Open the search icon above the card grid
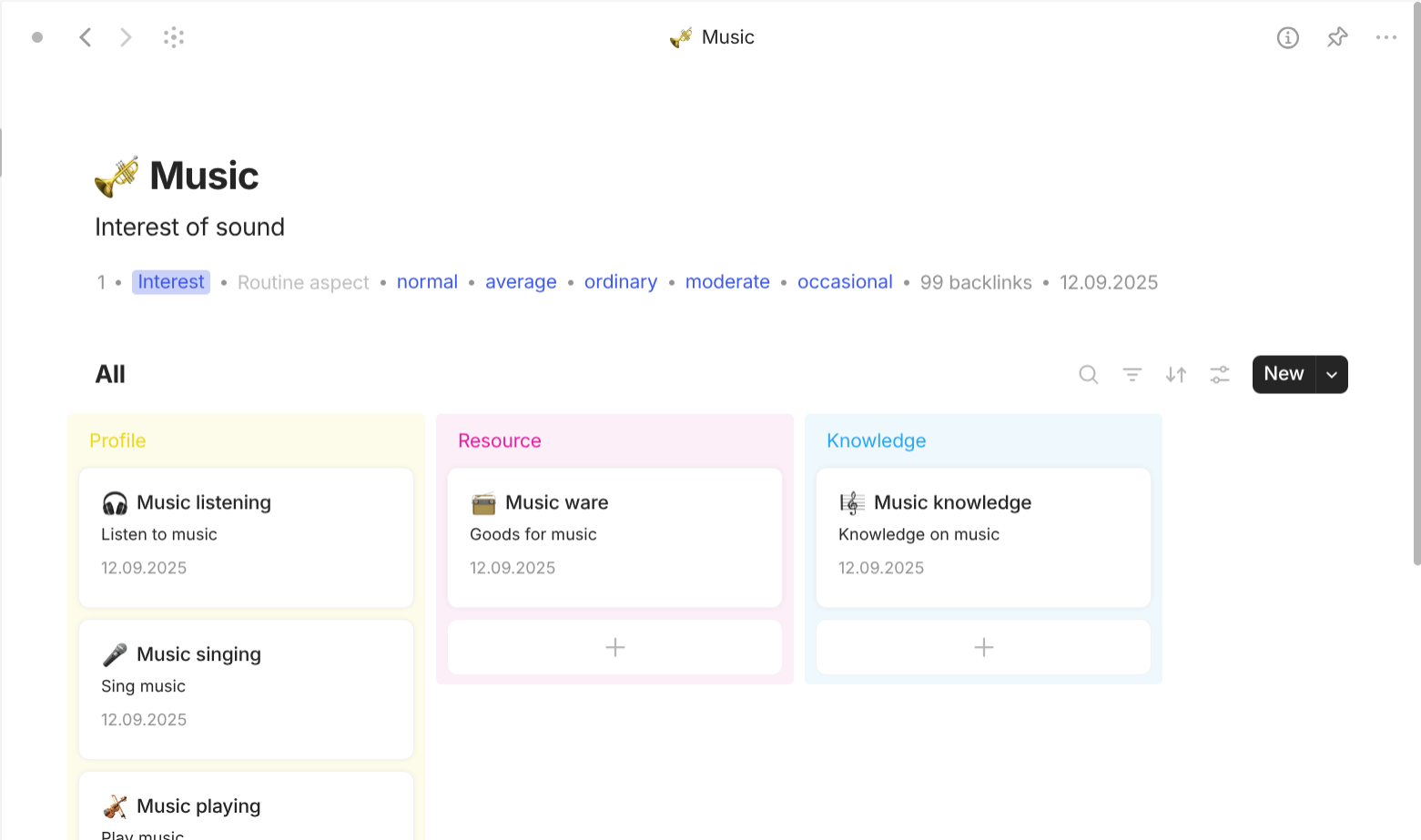The image size is (1421, 840). pyautogui.click(x=1089, y=374)
